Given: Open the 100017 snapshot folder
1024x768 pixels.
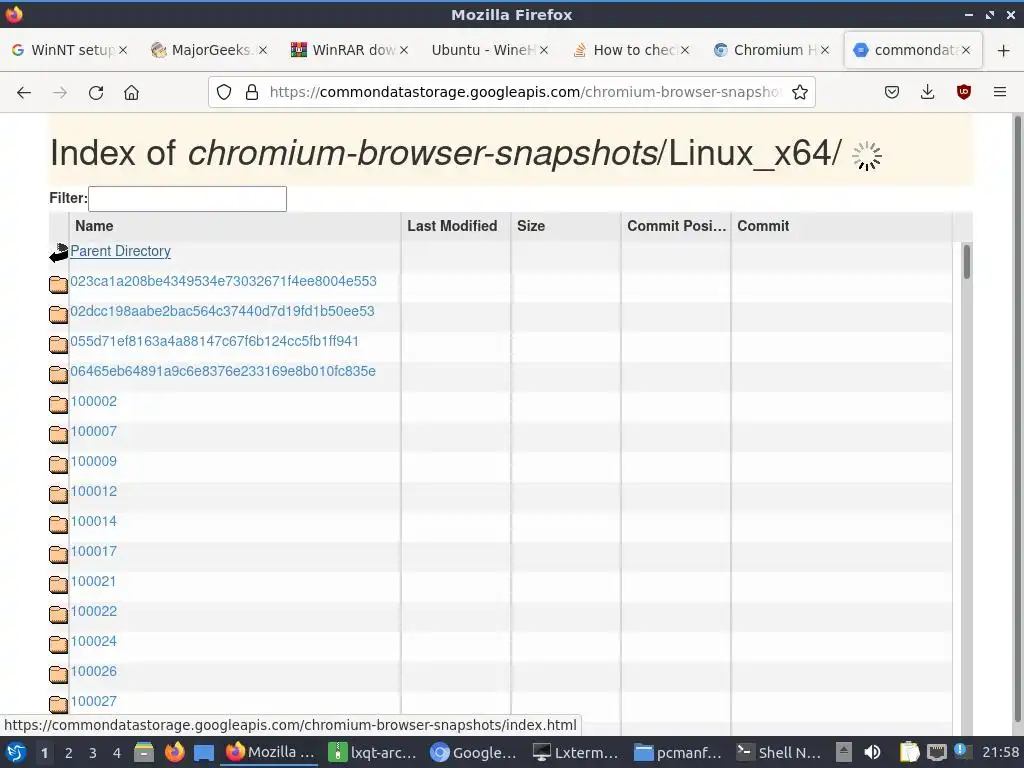Looking at the screenshot, I should 93,552.
